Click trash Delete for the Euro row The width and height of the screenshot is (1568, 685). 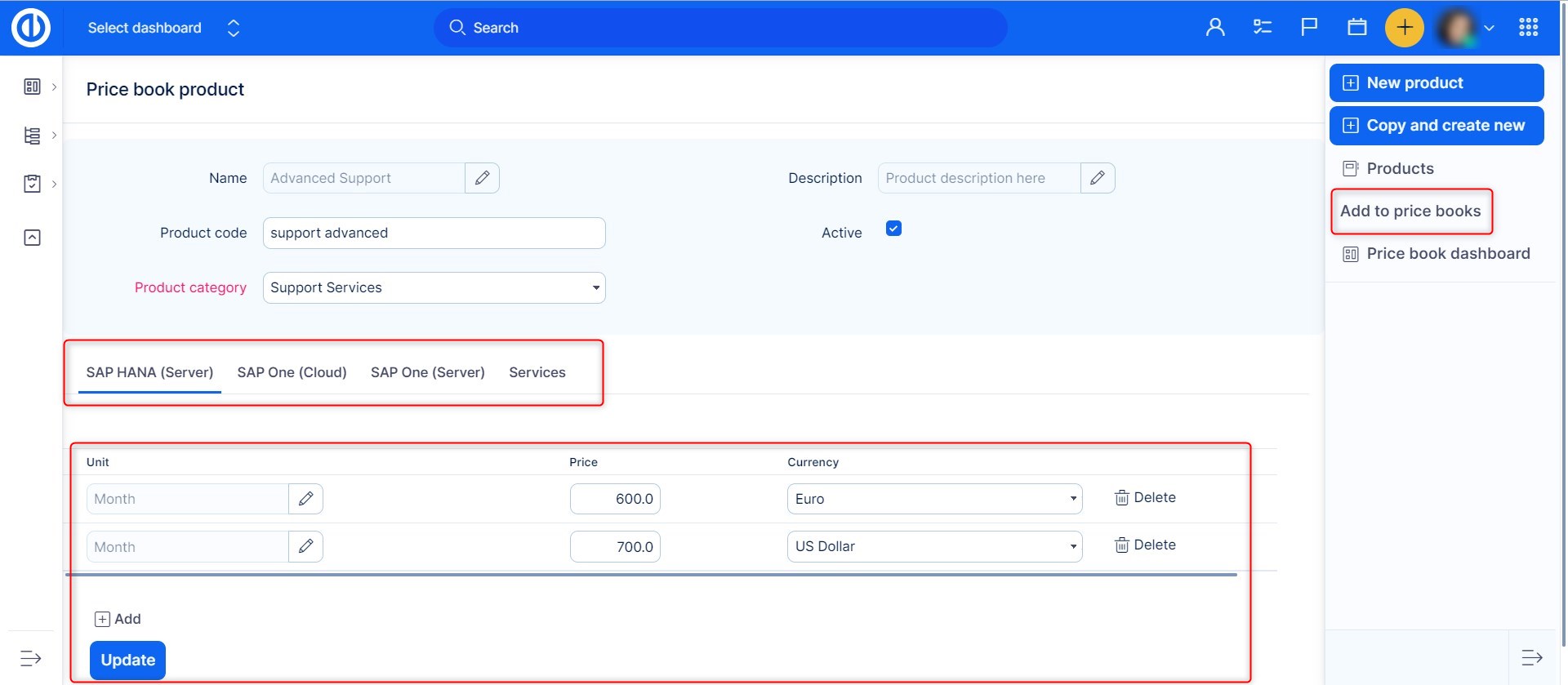click(x=1145, y=498)
